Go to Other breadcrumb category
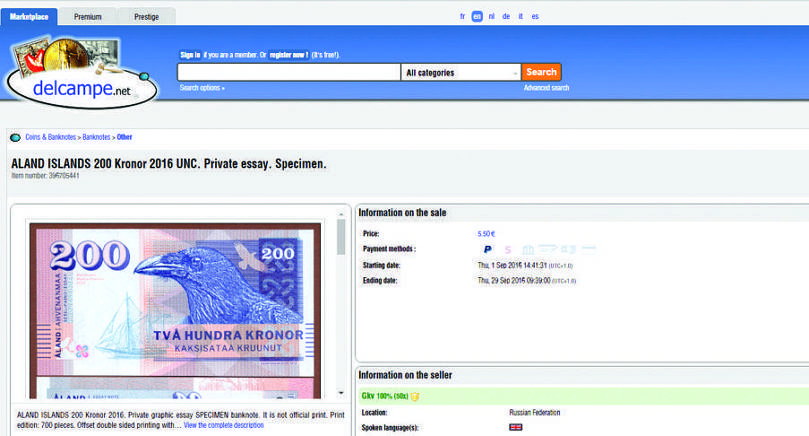Image resolution: width=809 pixels, height=436 pixels. [124, 137]
